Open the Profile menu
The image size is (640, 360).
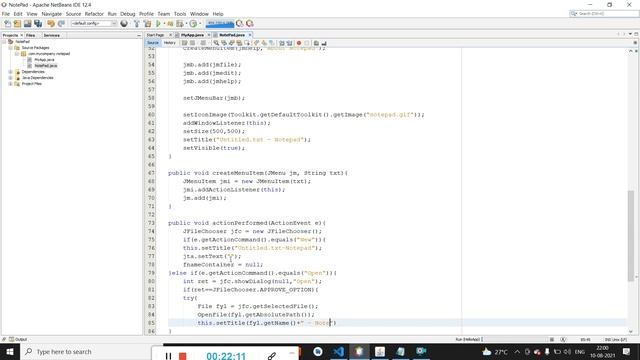click(x=146, y=14)
